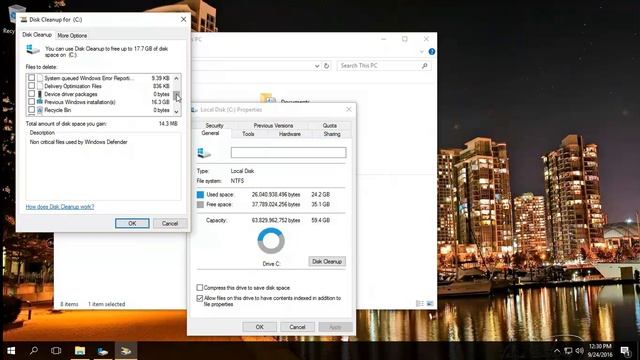Click the refresh button in Explorer address bar
This screenshot has height=360, width=640.
click(326, 66)
